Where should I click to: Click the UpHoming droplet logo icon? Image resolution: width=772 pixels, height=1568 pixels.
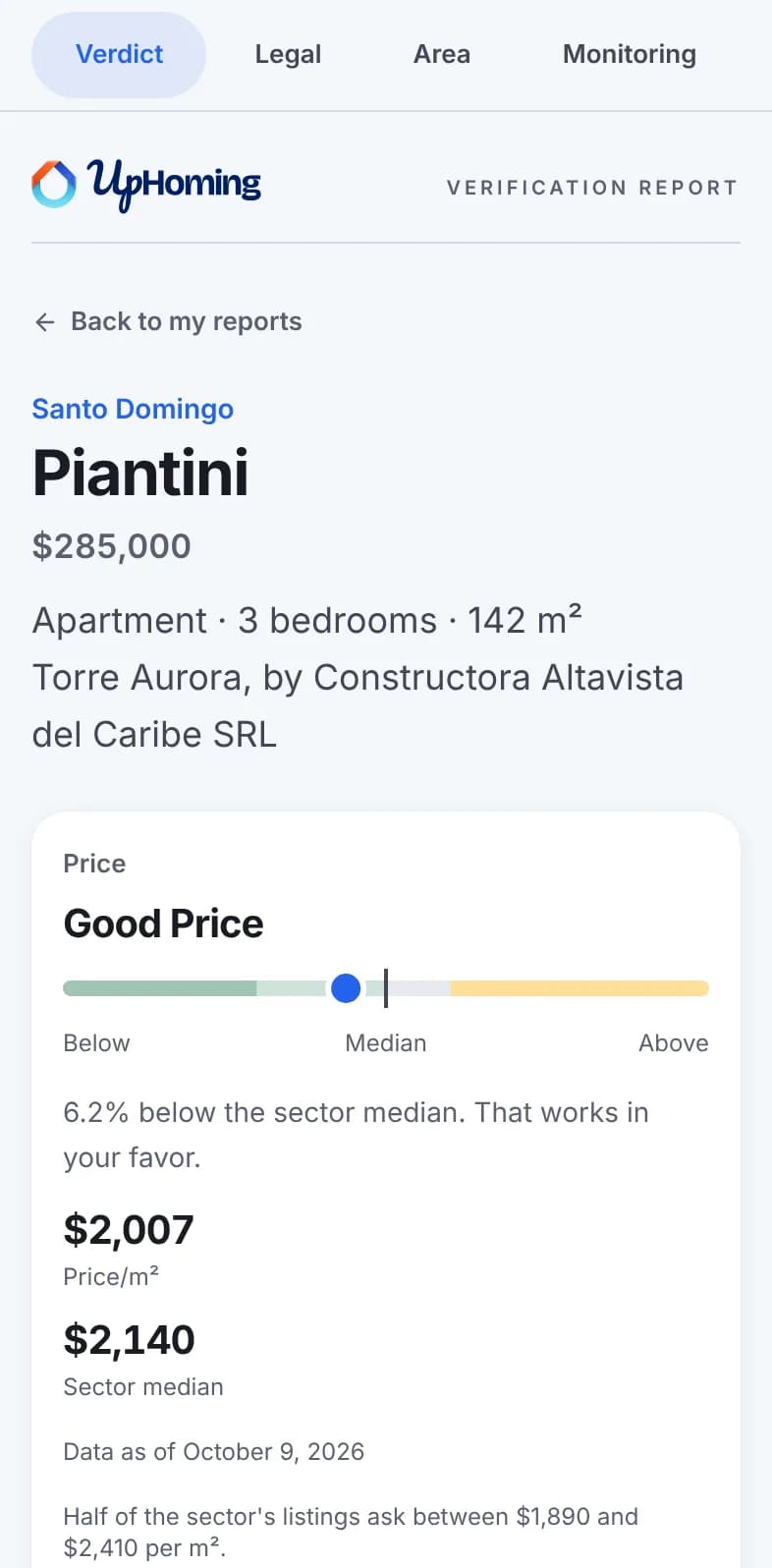pyautogui.click(x=54, y=184)
